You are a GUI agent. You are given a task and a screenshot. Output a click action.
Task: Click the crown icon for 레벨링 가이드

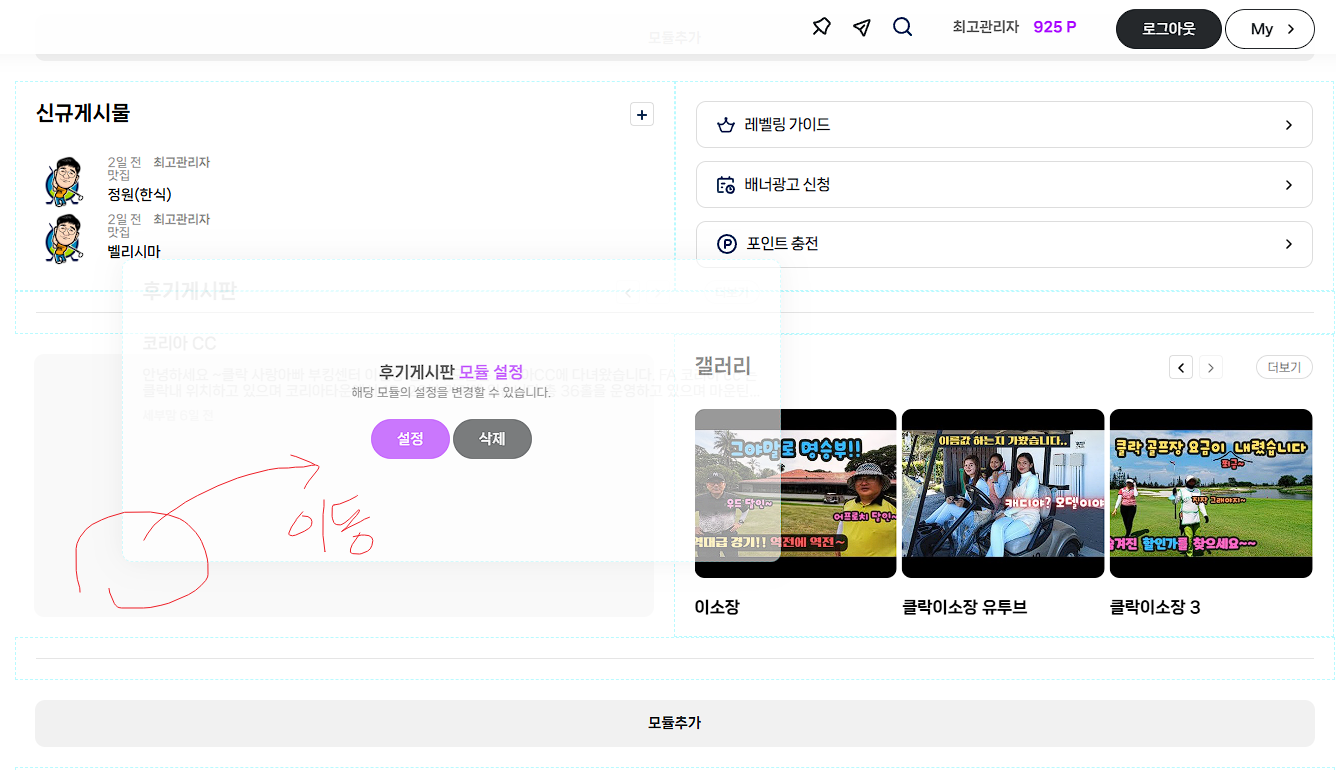tap(726, 125)
